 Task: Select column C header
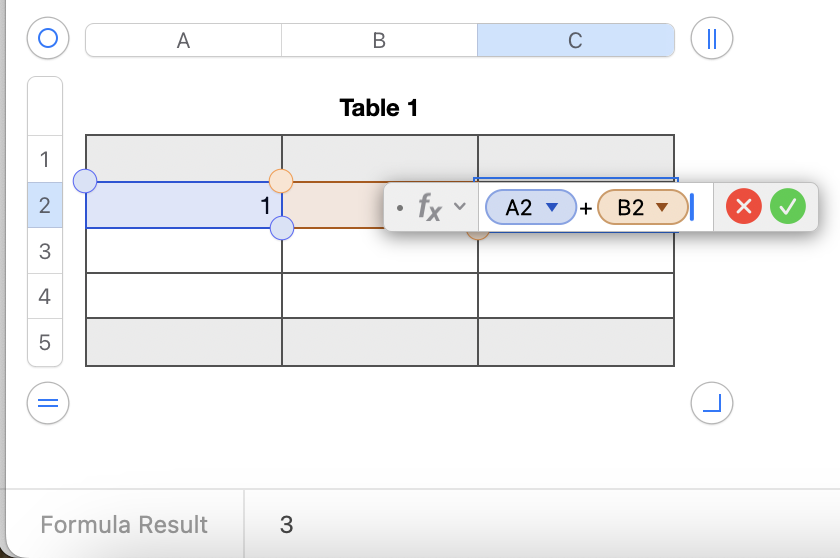[575, 40]
